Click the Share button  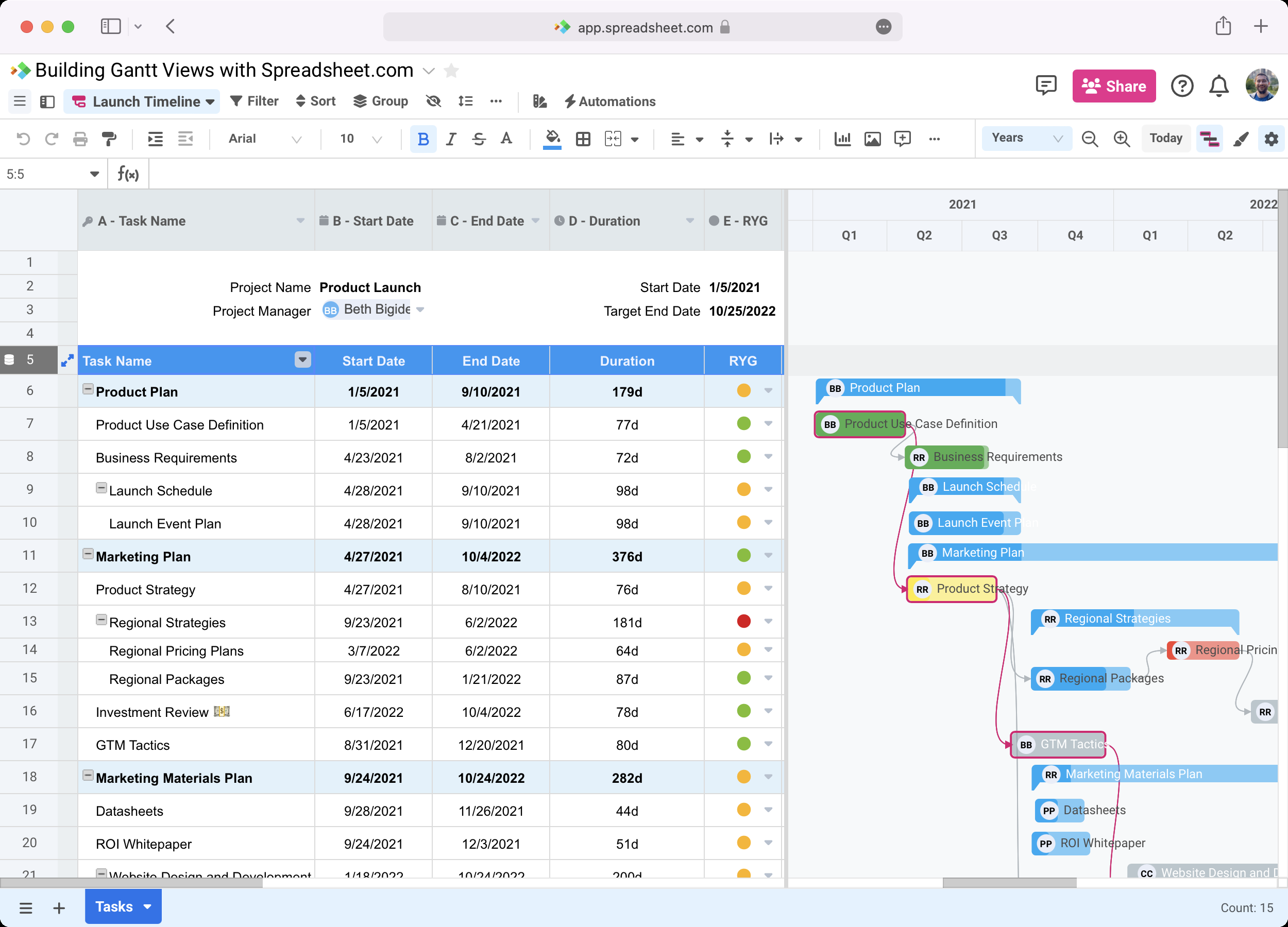coord(1113,85)
